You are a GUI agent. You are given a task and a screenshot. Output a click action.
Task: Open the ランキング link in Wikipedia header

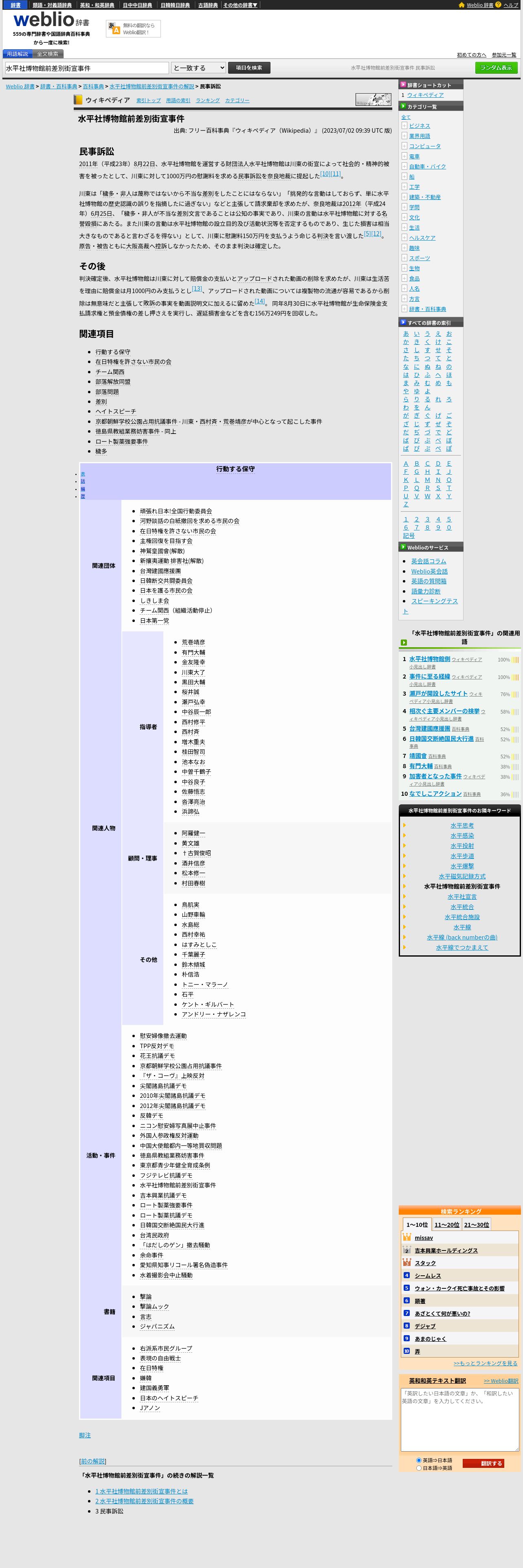(208, 101)
